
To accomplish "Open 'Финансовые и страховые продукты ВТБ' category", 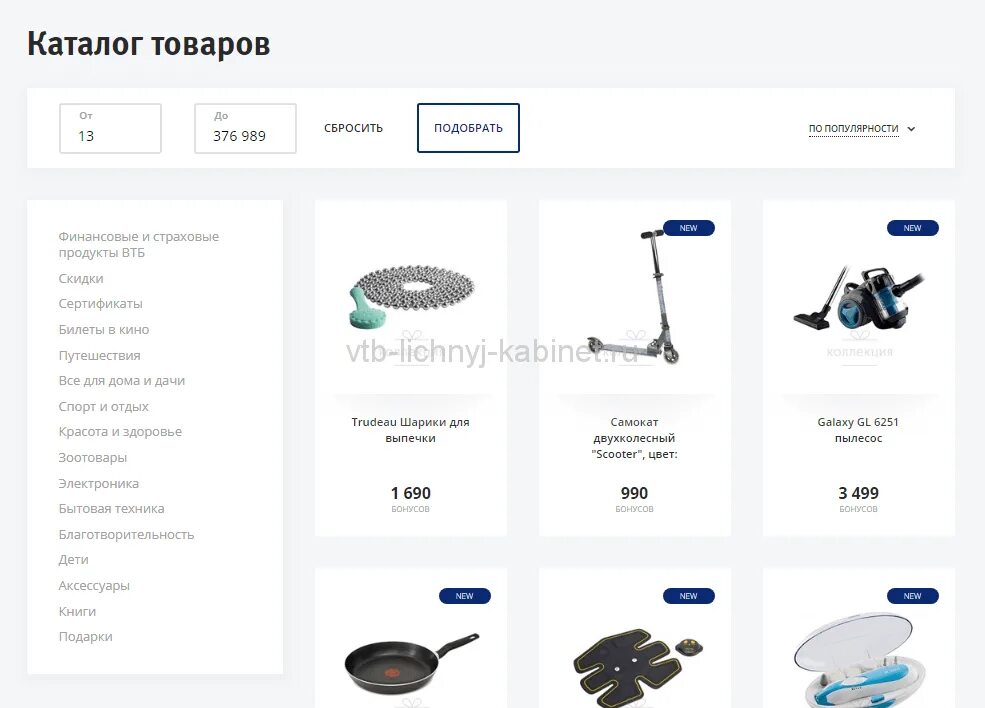I will [139, 244].
